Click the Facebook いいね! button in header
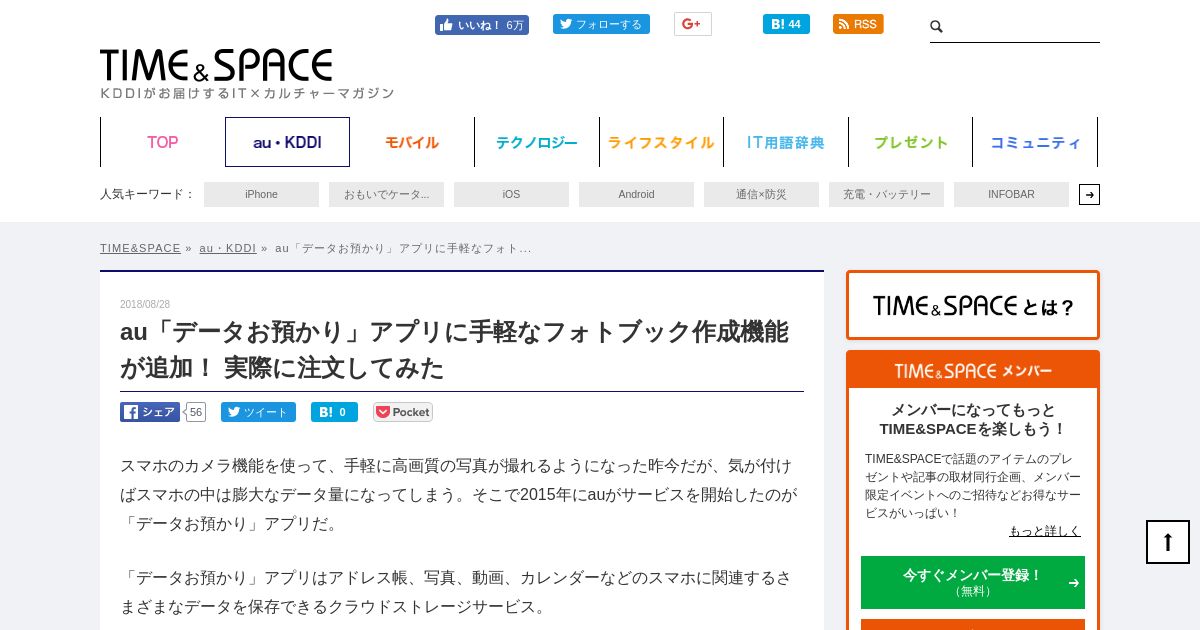The height and width of the screenshot is (630, 1200). click(x=482, y=25)
